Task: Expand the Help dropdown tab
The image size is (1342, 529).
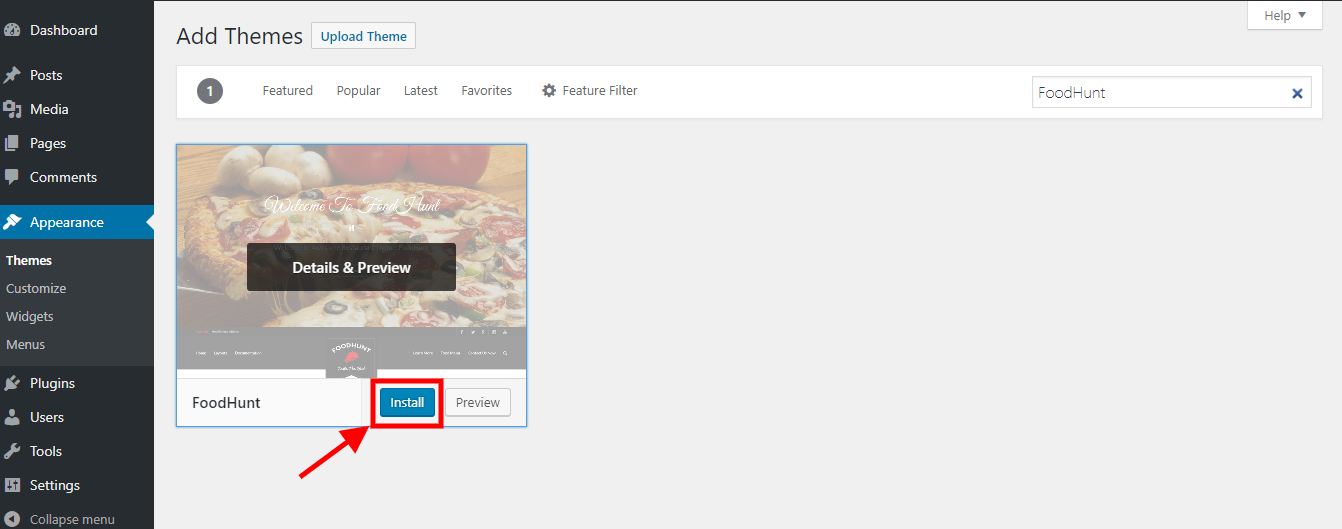Action: click(1285, 15)
